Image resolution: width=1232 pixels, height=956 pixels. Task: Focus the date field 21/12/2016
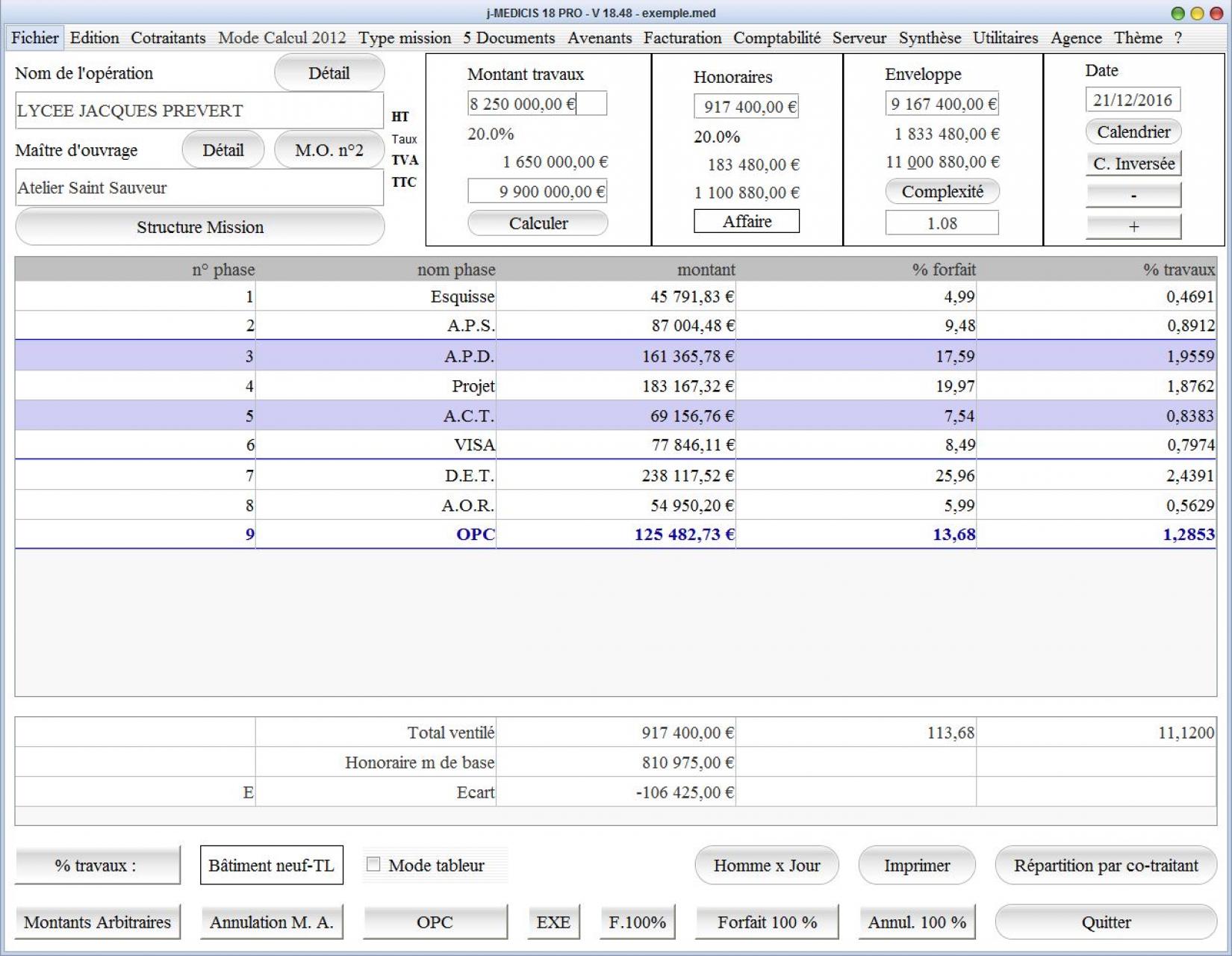1133,100
